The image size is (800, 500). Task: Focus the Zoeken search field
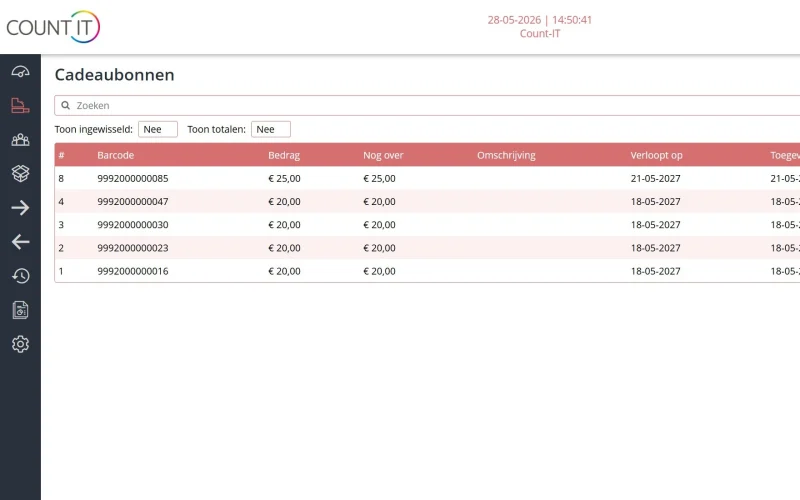pos(429,106)
